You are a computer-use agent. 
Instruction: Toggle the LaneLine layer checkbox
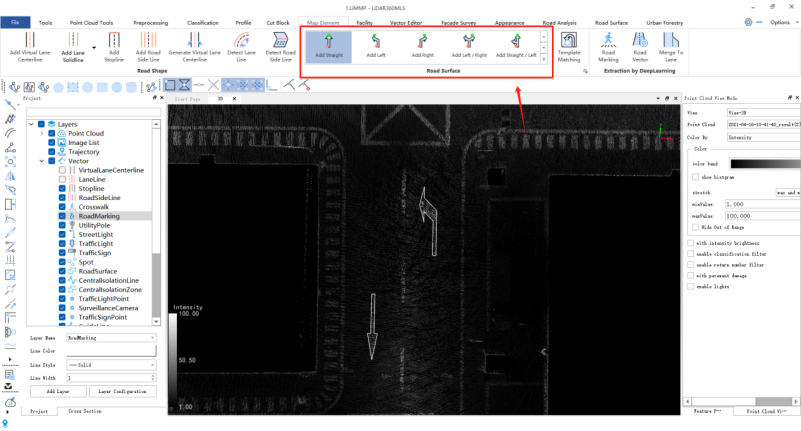(62, 179)
